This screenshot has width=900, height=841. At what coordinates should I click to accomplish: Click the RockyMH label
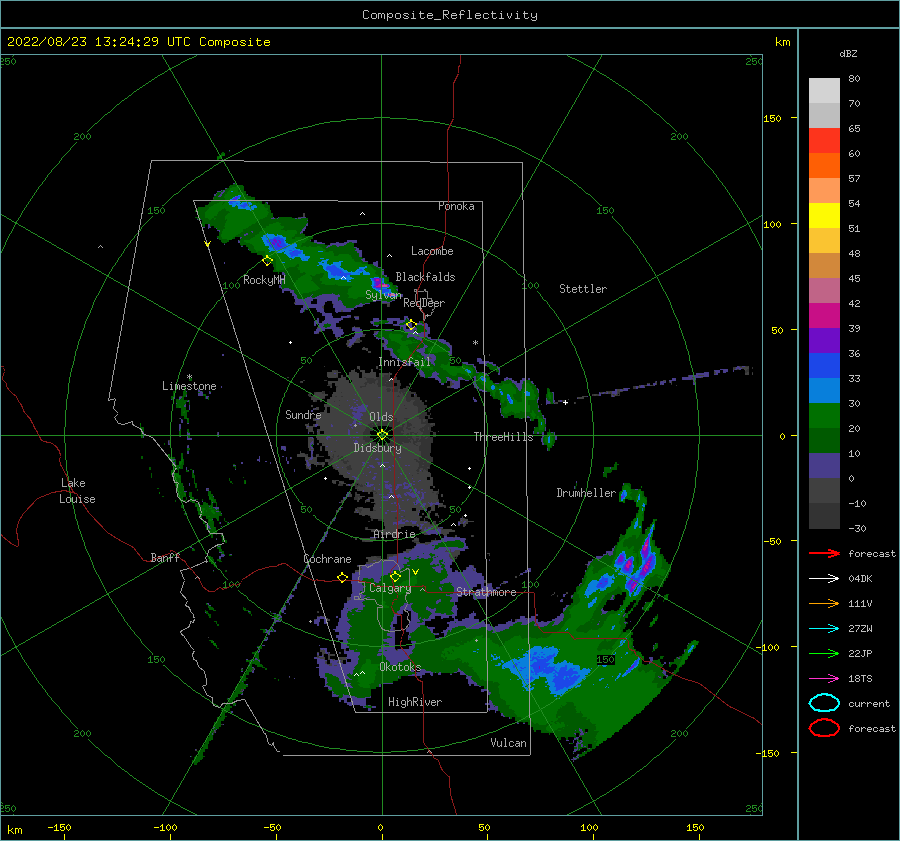(x=264, y=280)
